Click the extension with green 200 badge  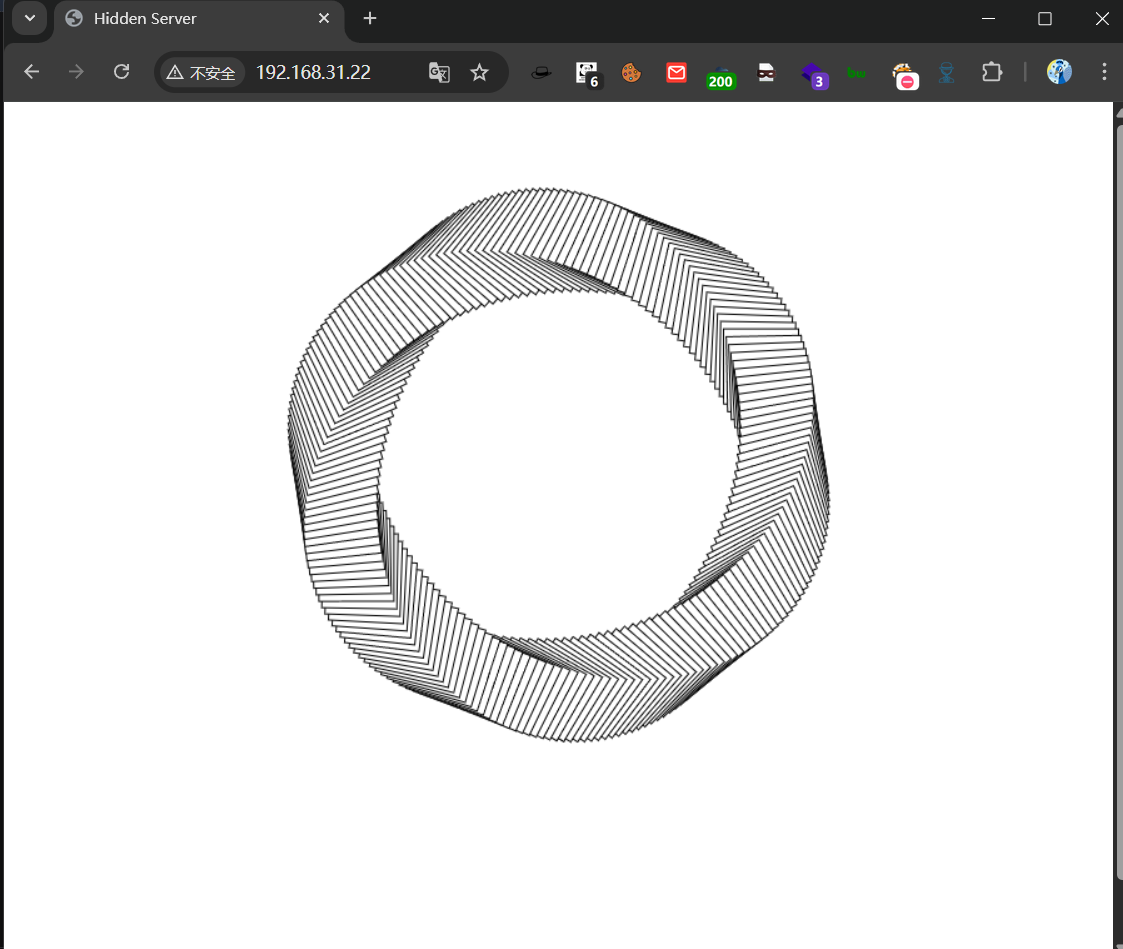[x=720, y=74]
